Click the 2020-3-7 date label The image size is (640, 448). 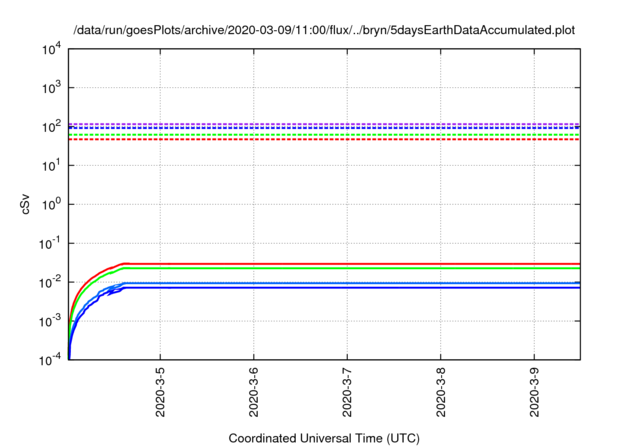point(347,392)
